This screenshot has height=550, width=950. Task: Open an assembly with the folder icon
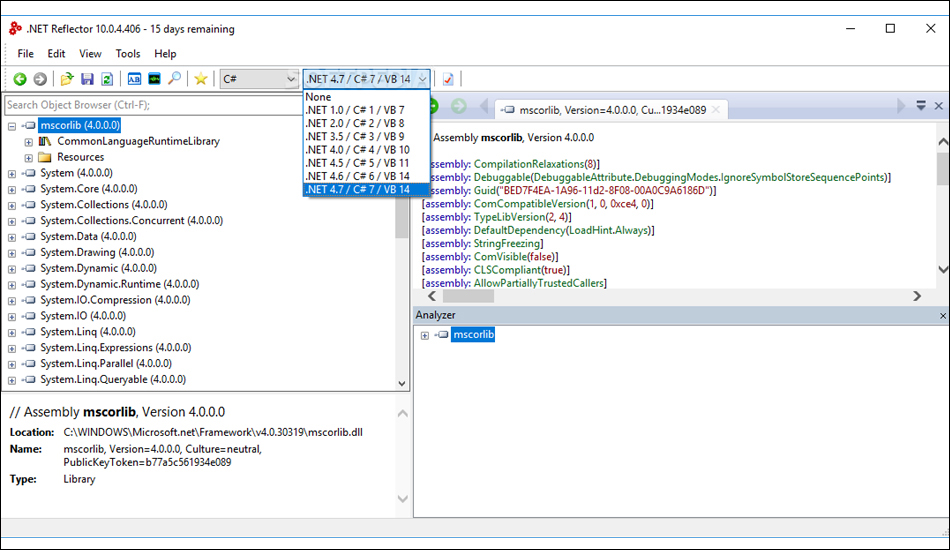coord(67,79)
